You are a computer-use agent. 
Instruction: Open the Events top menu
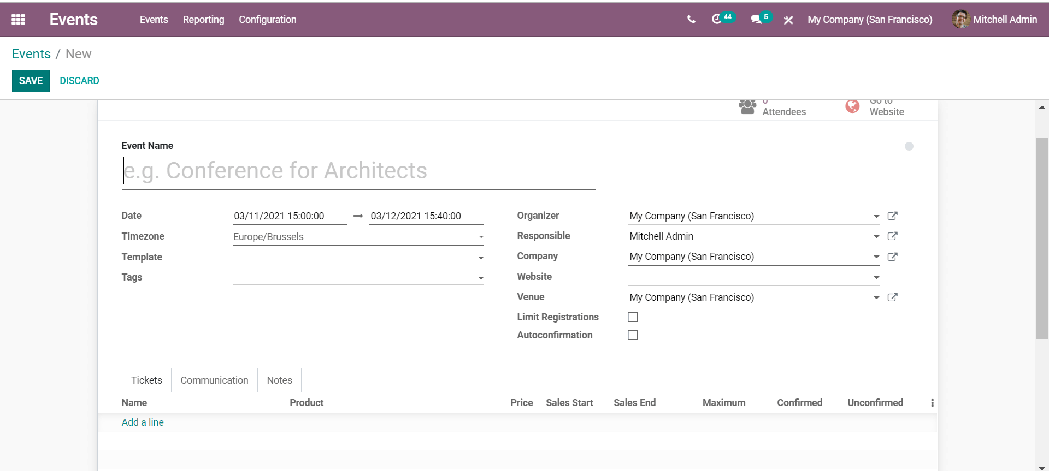(154, 19)
